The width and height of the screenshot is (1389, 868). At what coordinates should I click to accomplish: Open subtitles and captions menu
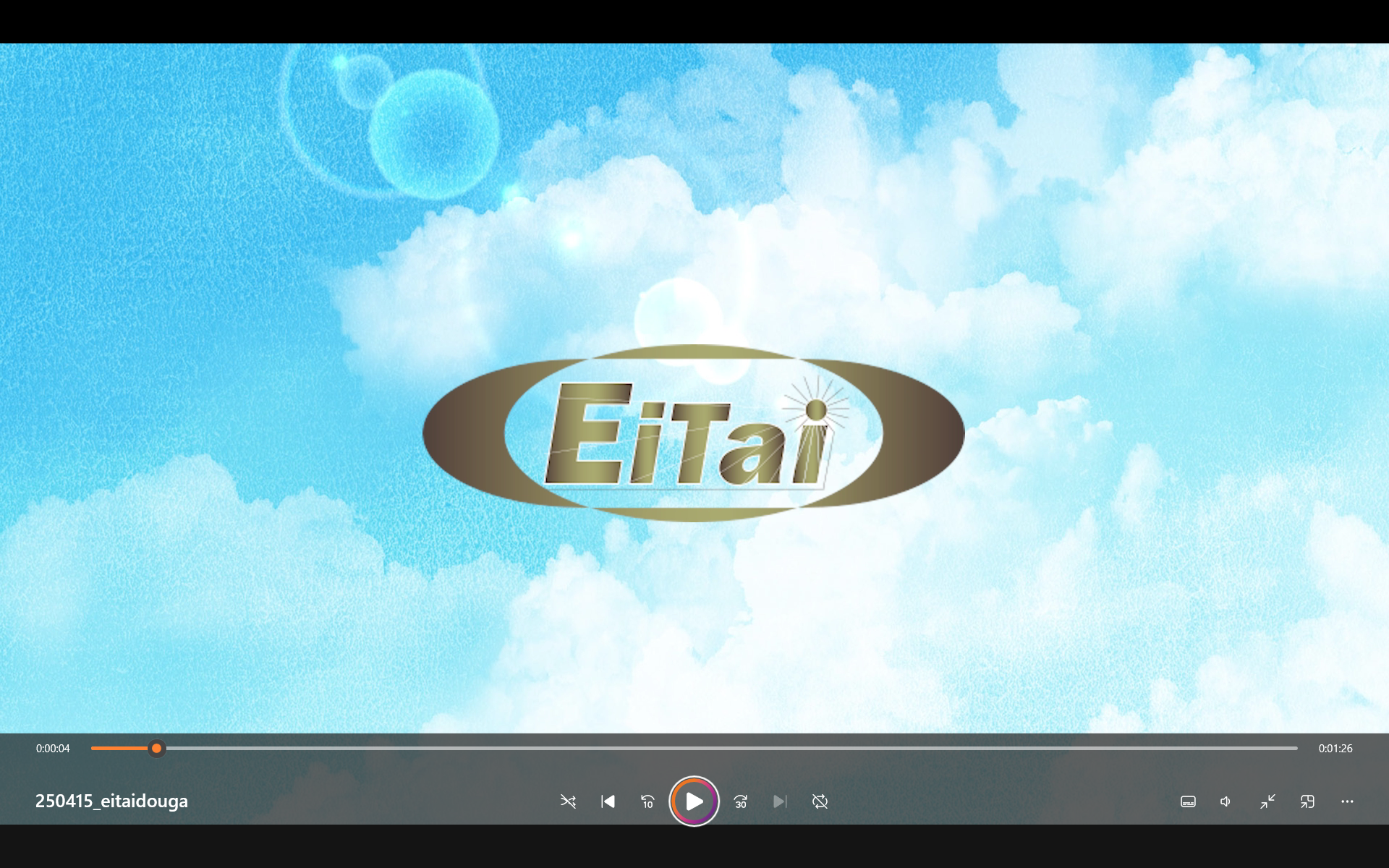coord(1188,801)
